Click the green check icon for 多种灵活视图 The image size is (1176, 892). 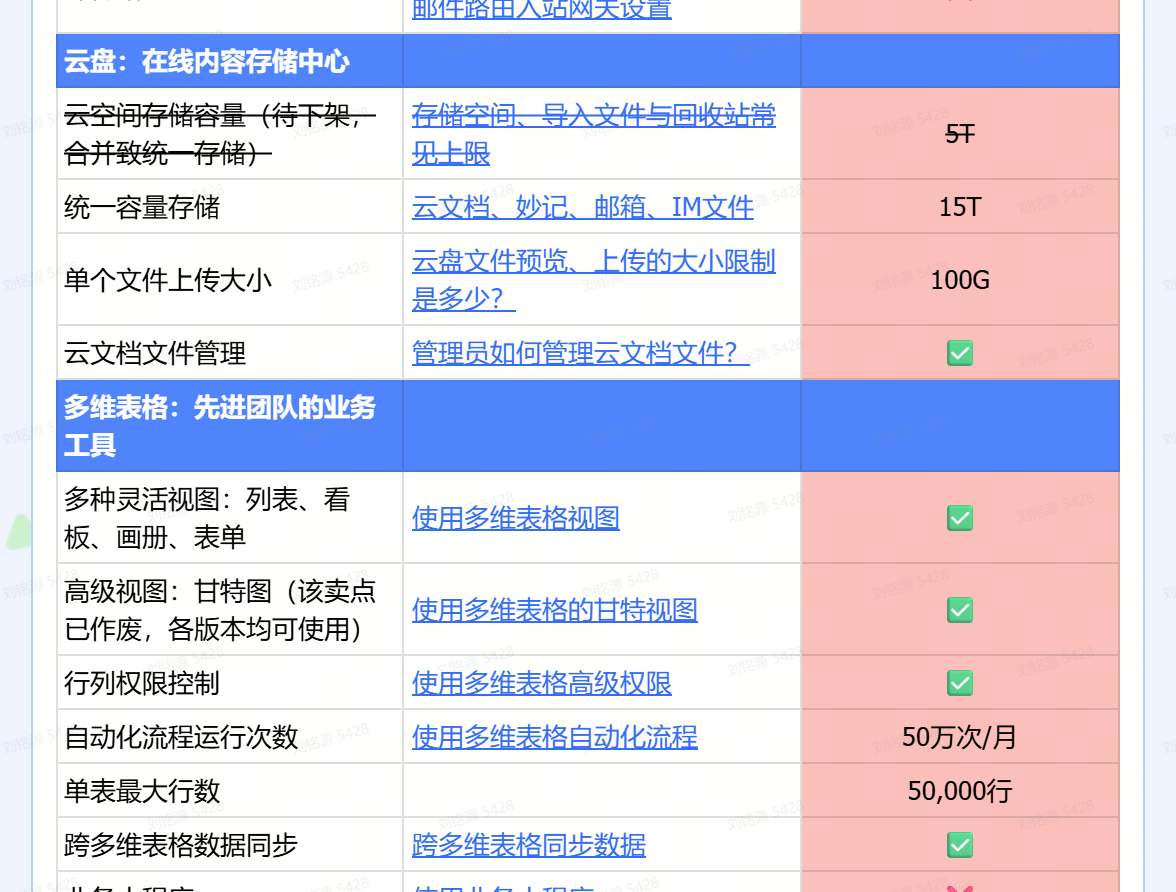pyautogui.click(x=960, y=518)
